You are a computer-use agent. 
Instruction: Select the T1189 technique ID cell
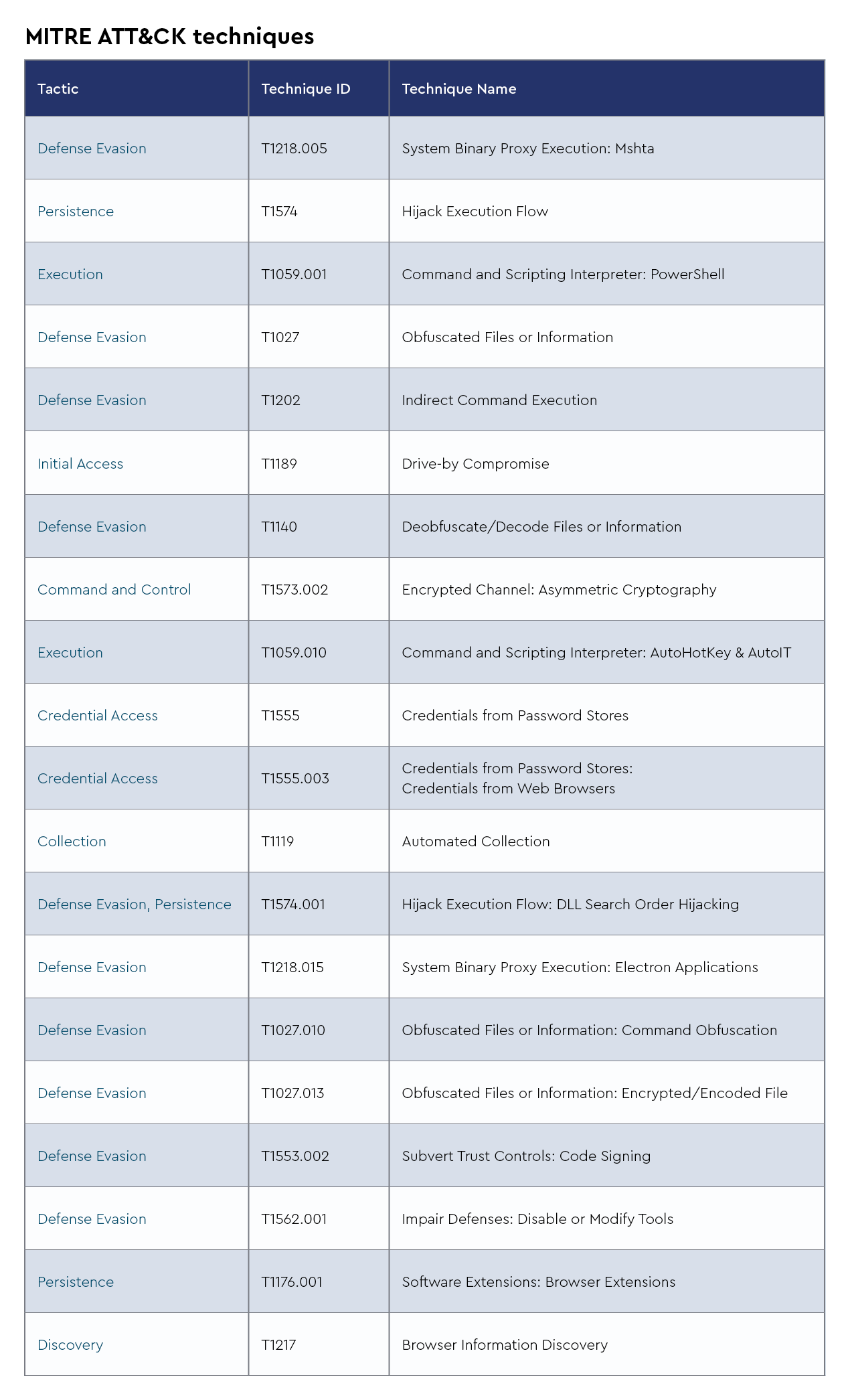(x=279, y=464)
